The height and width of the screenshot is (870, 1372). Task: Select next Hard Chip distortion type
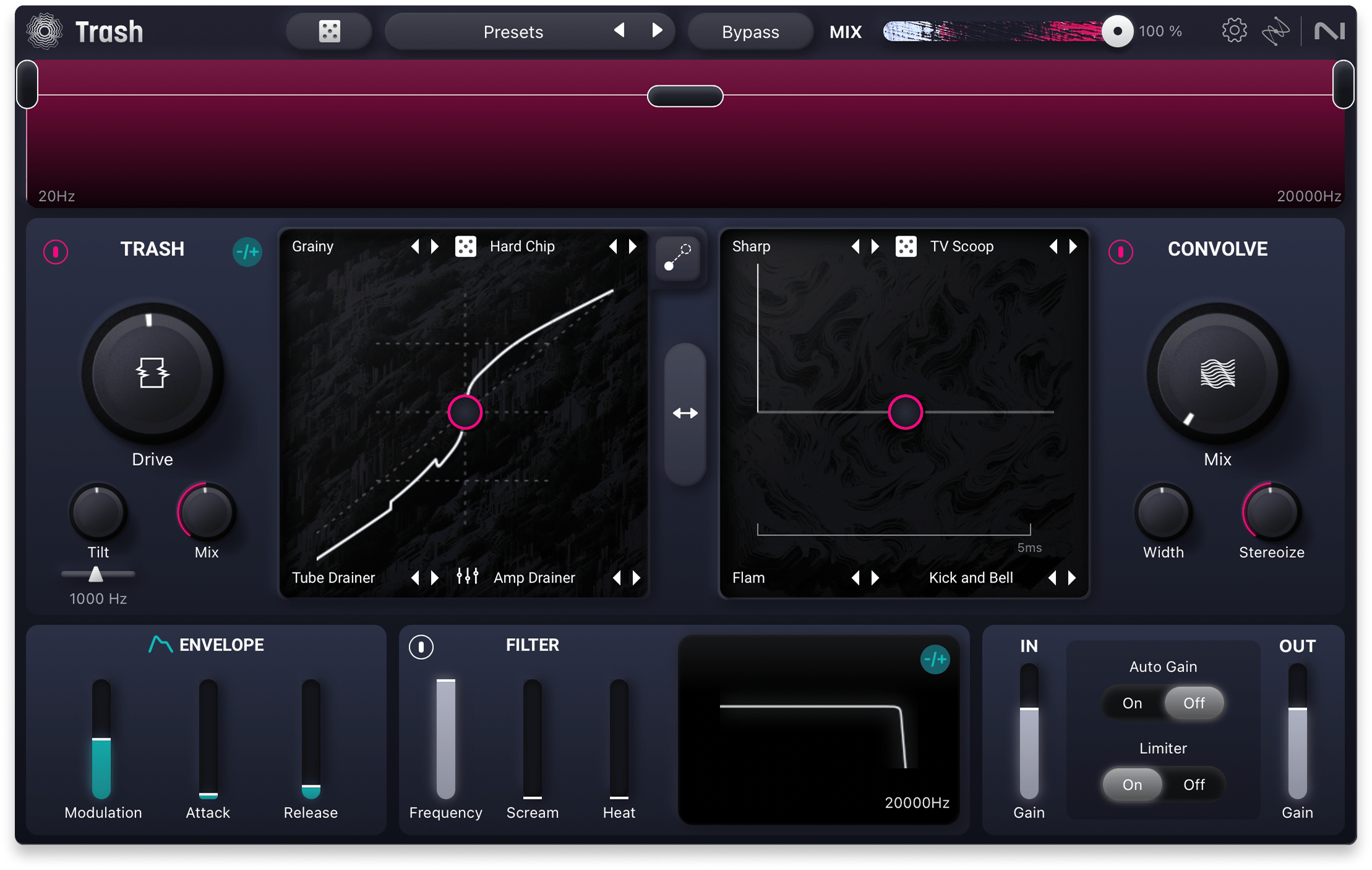633,247
